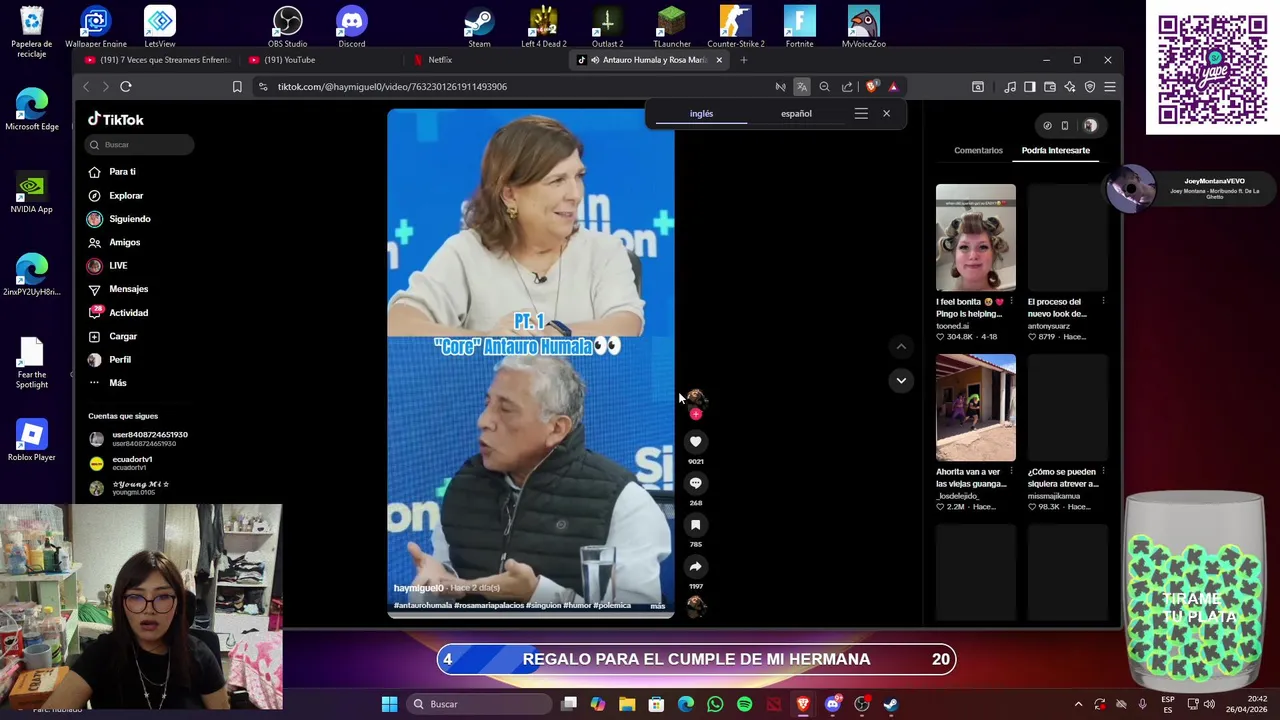The height and width of the screenshot is (720, 1280).
Task: Open Brave Shields lion icon
Action: (x=872, y=87)
